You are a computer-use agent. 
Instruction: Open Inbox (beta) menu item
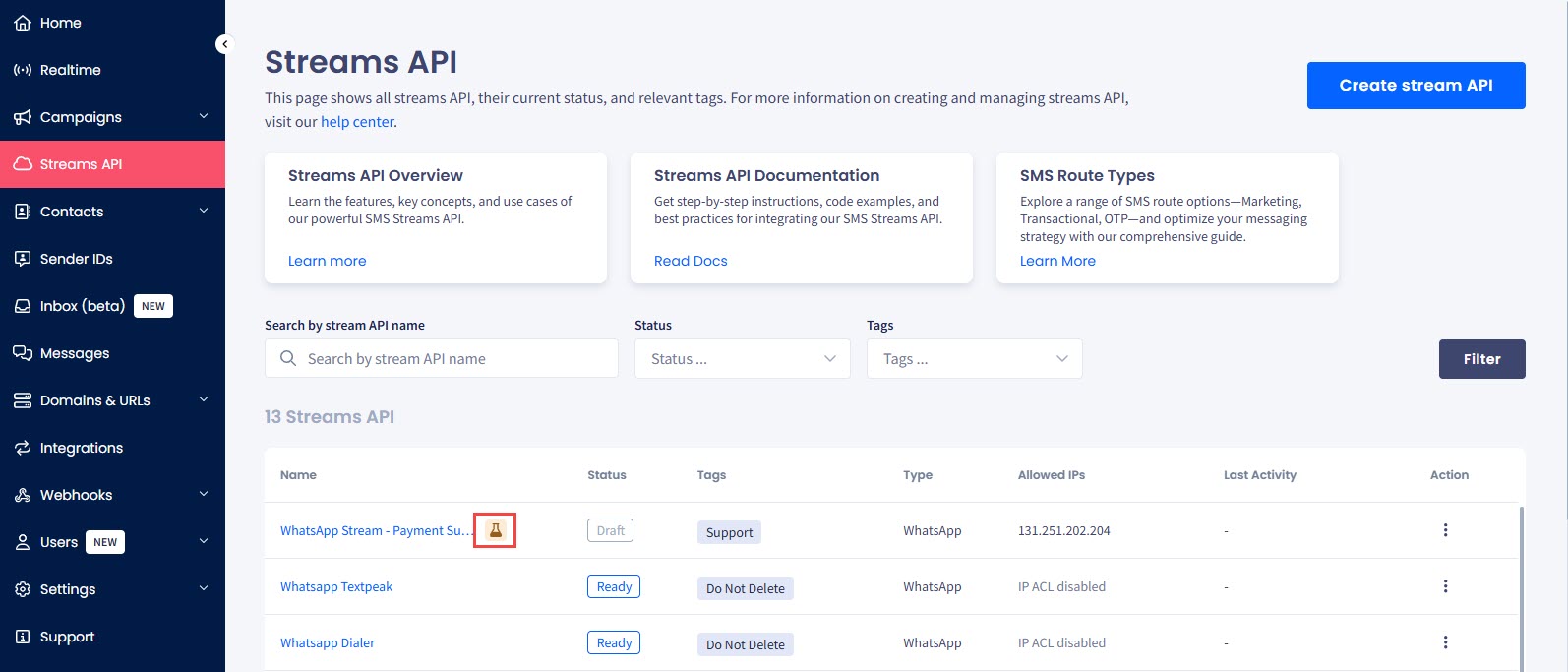coord(112,306)
